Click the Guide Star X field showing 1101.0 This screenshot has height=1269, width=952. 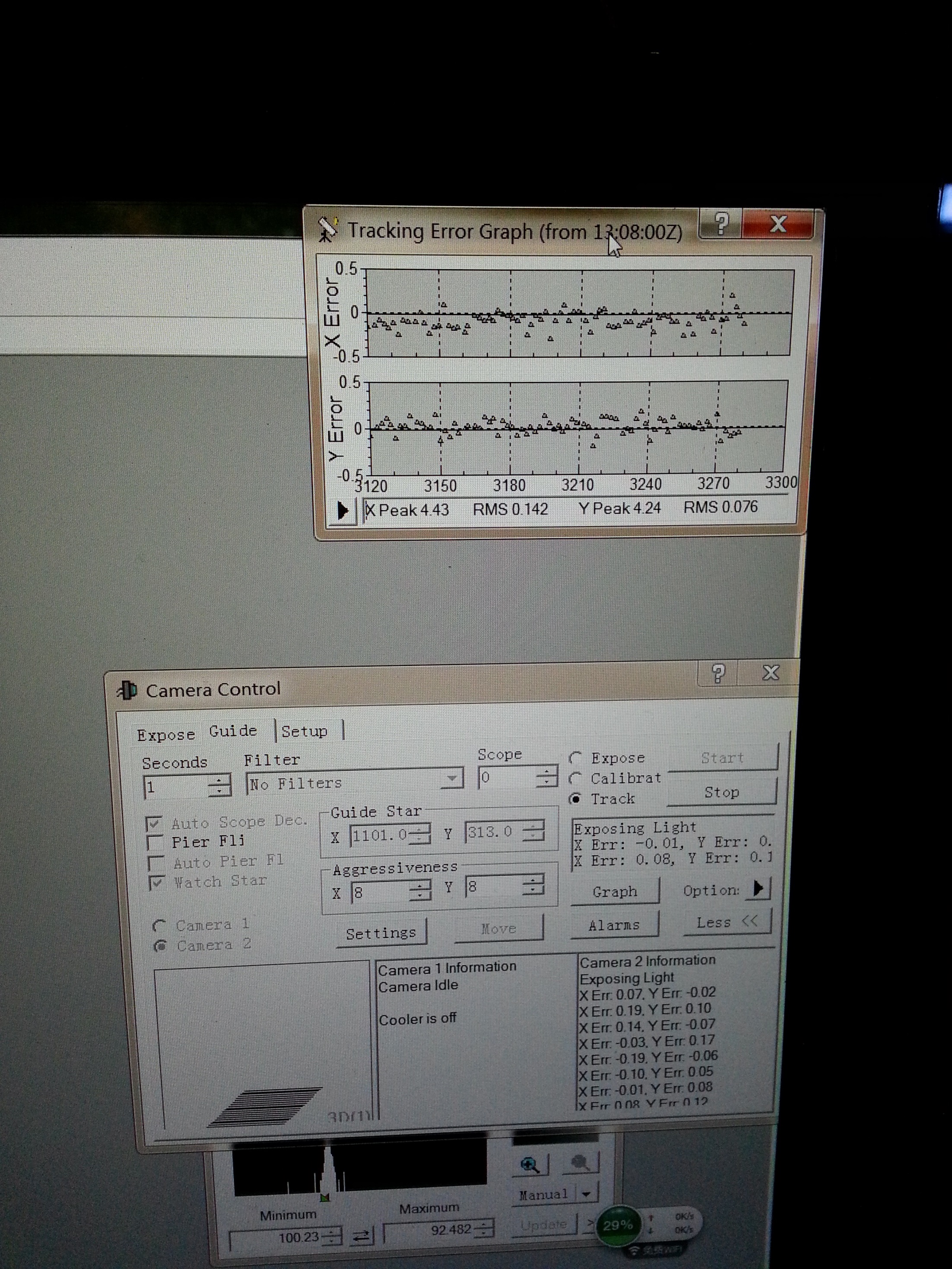[x=379, y=835]
